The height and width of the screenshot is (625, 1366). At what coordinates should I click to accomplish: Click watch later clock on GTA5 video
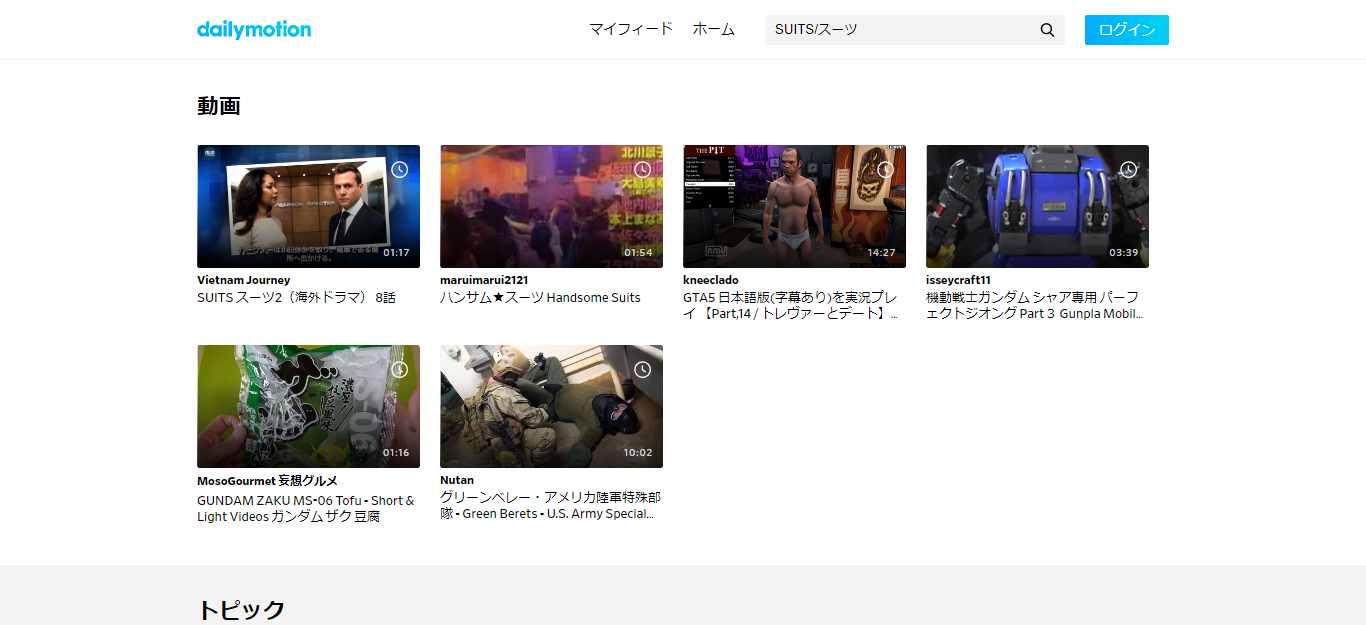pos(885,170)
